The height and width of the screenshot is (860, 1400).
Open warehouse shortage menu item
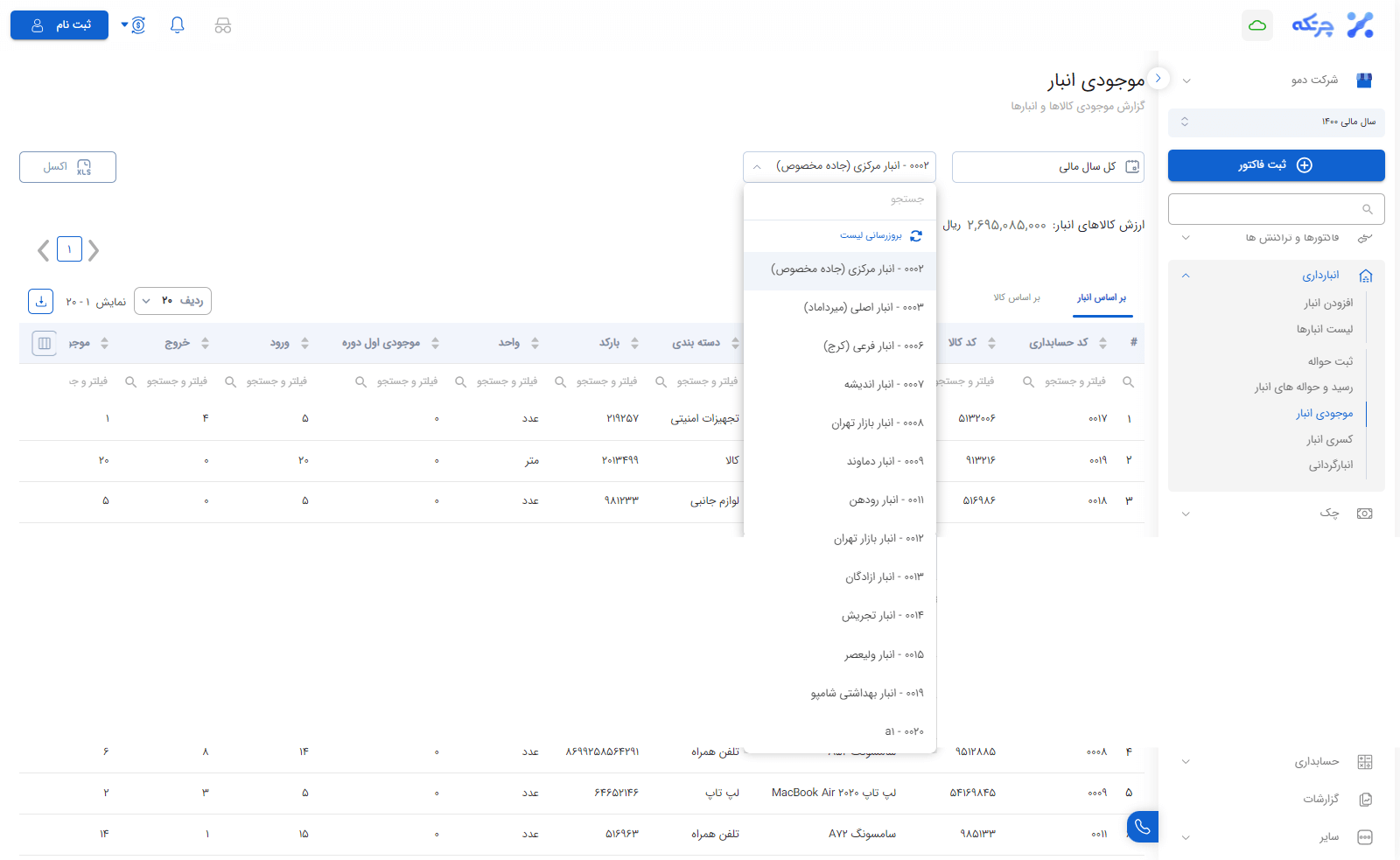1329,439
